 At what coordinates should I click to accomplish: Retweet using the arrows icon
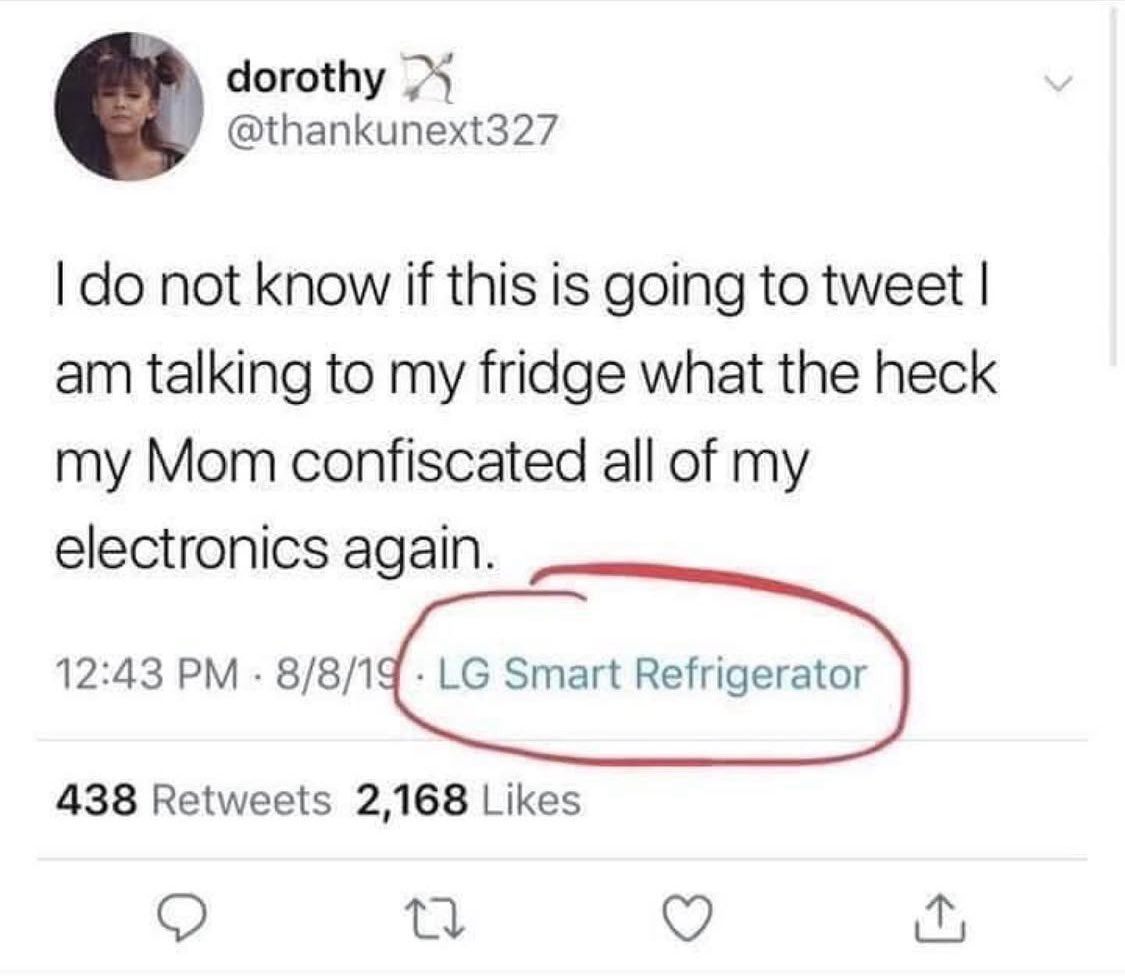[x=436, y=919]
